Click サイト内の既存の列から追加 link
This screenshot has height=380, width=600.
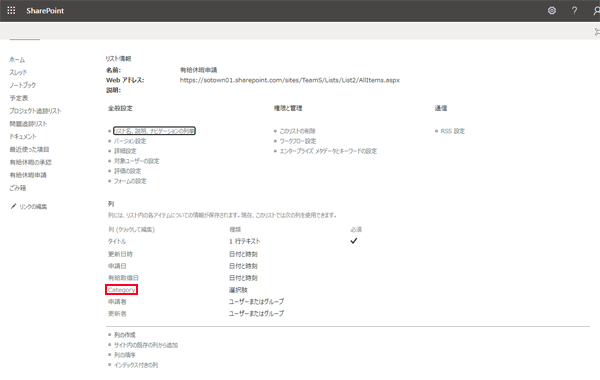pyautogui.click(x=146, y=345)
